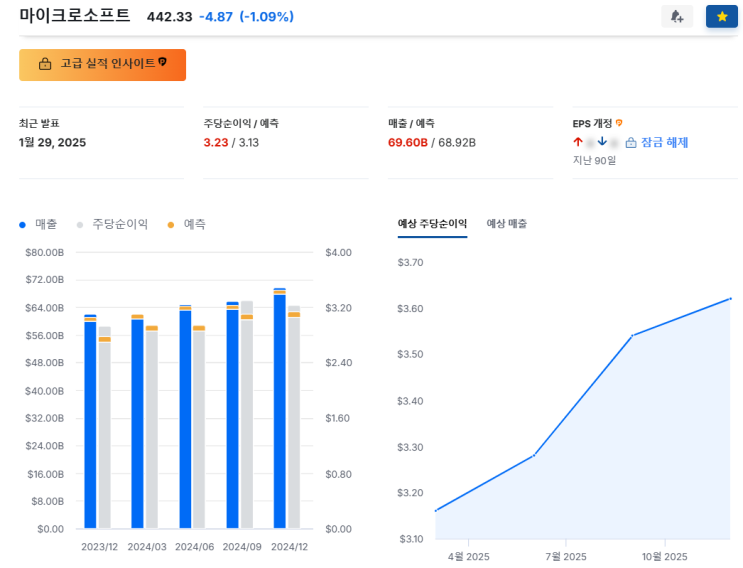Click the 69.60B actual revenue value
Viewport: 743px width, 568px height.
[x=408, y=143]
